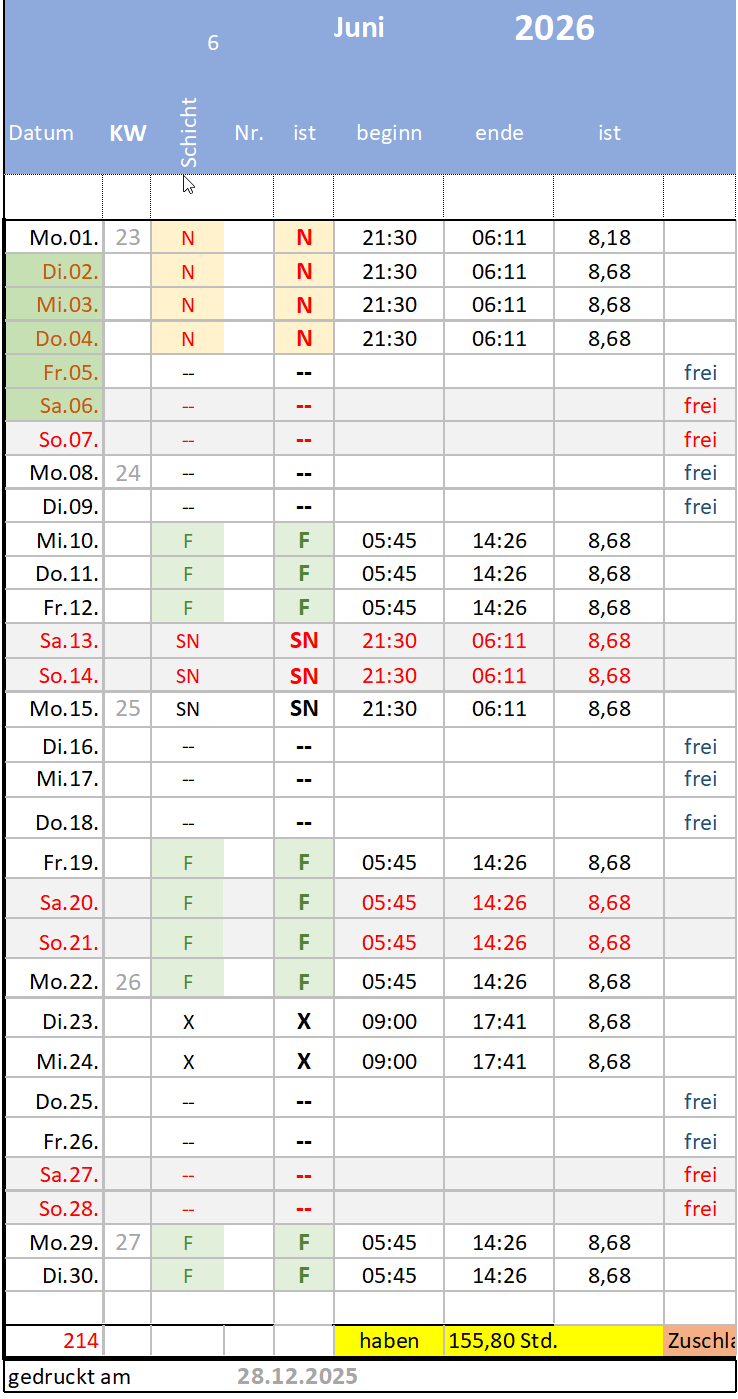
Task: Click the Juni month header
Action: [359, 28]
